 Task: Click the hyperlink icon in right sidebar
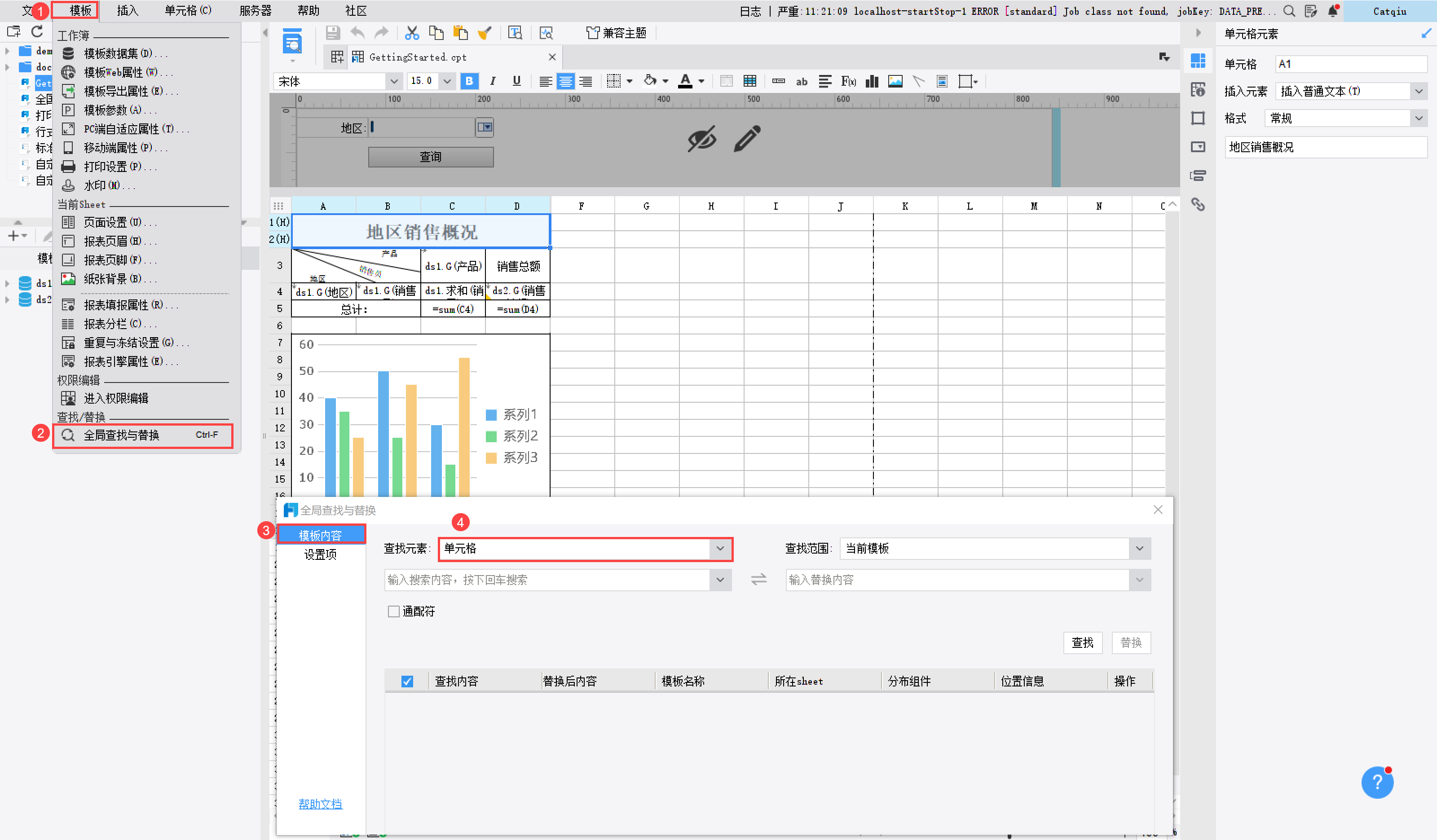(1198, 204)
